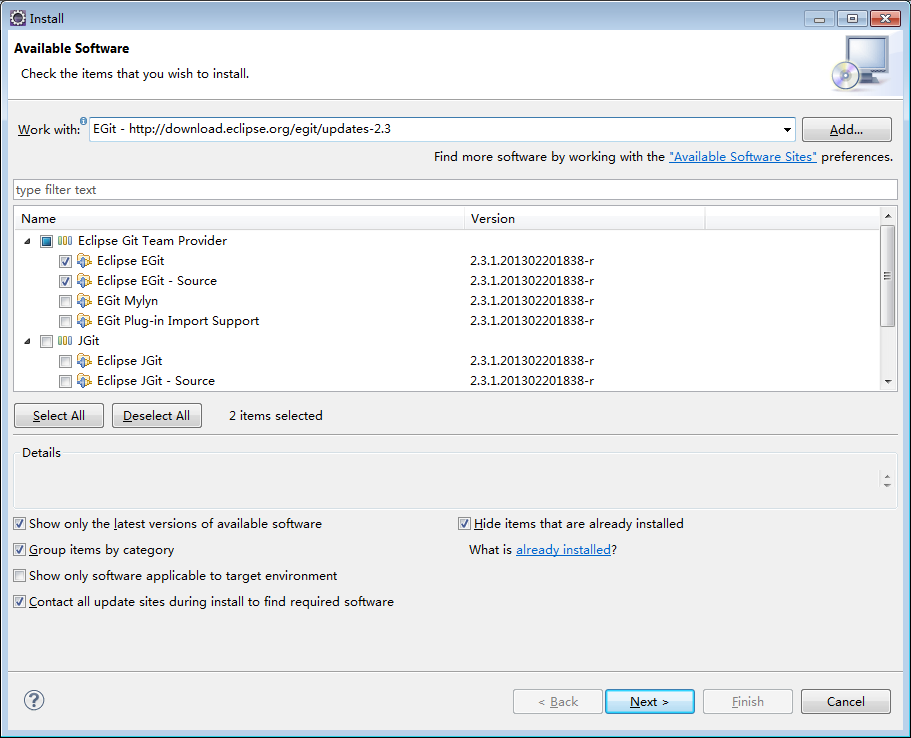Toggle Group items by category checkbox
Viewport: 911px width, 738px height.
pos(20,550)
